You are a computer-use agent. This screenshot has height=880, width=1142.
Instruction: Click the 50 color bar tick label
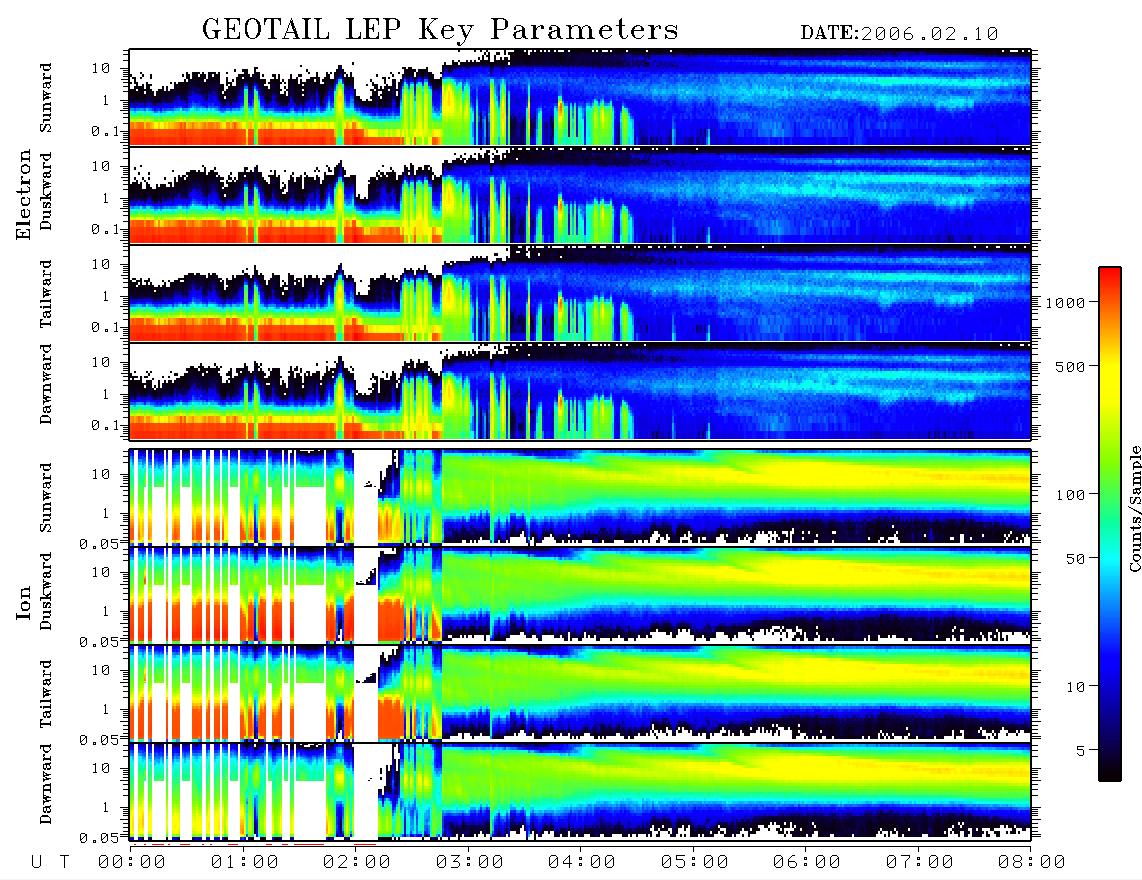[1075, 559]
